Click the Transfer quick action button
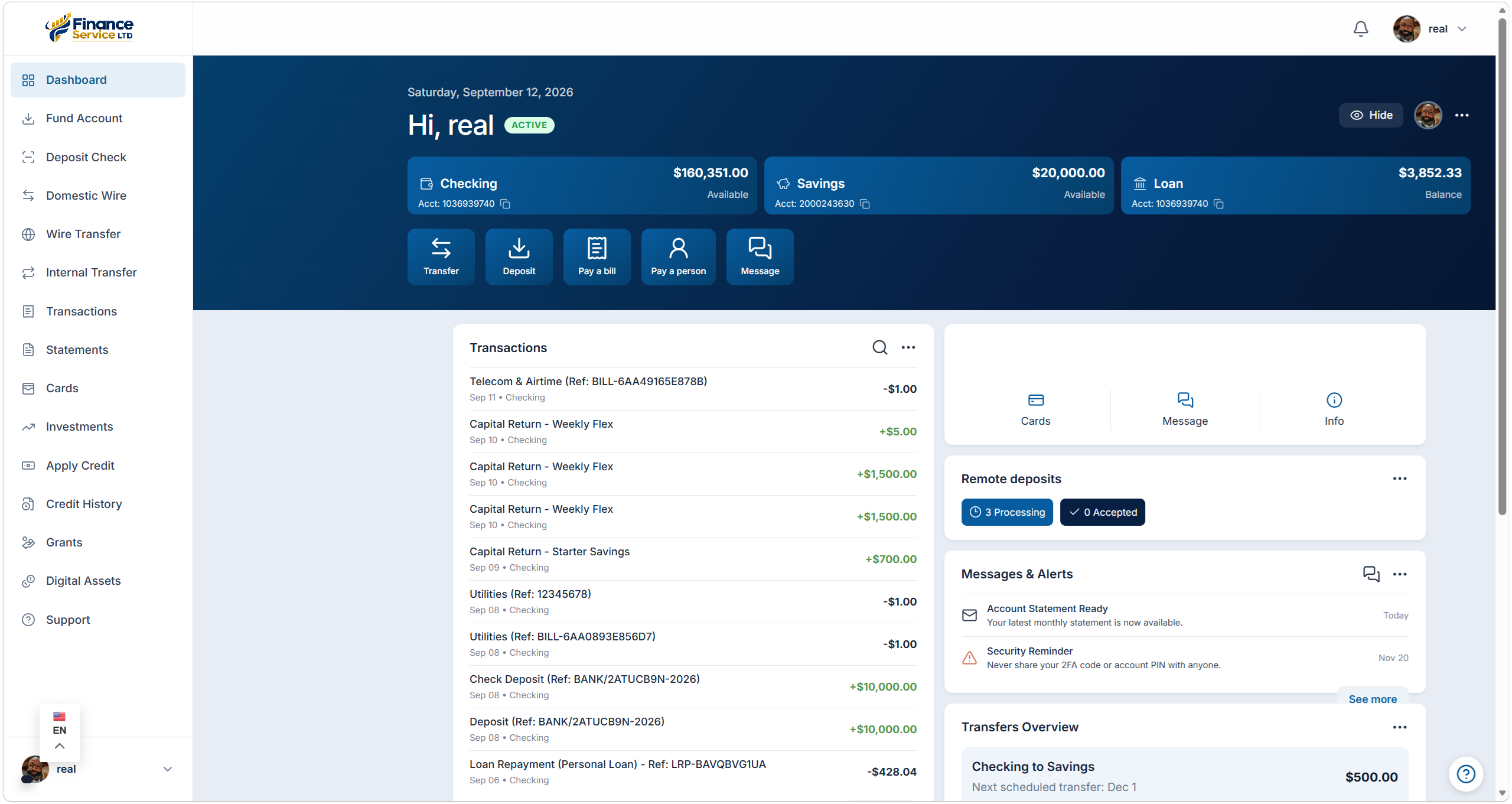The width and height of the screenshot is (1512, 804). [441, 257]
